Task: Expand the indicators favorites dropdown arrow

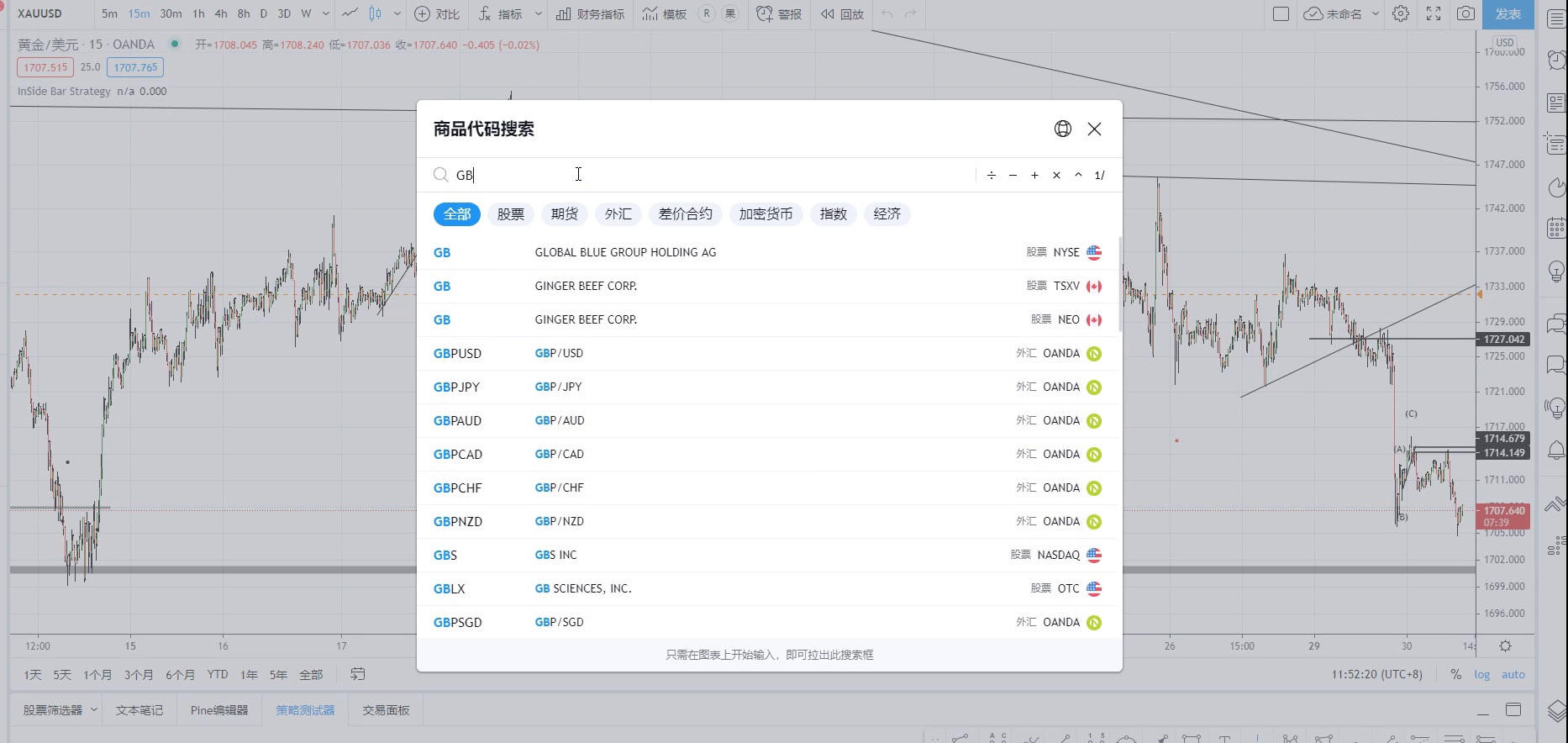Action: (x=538, y=13)
